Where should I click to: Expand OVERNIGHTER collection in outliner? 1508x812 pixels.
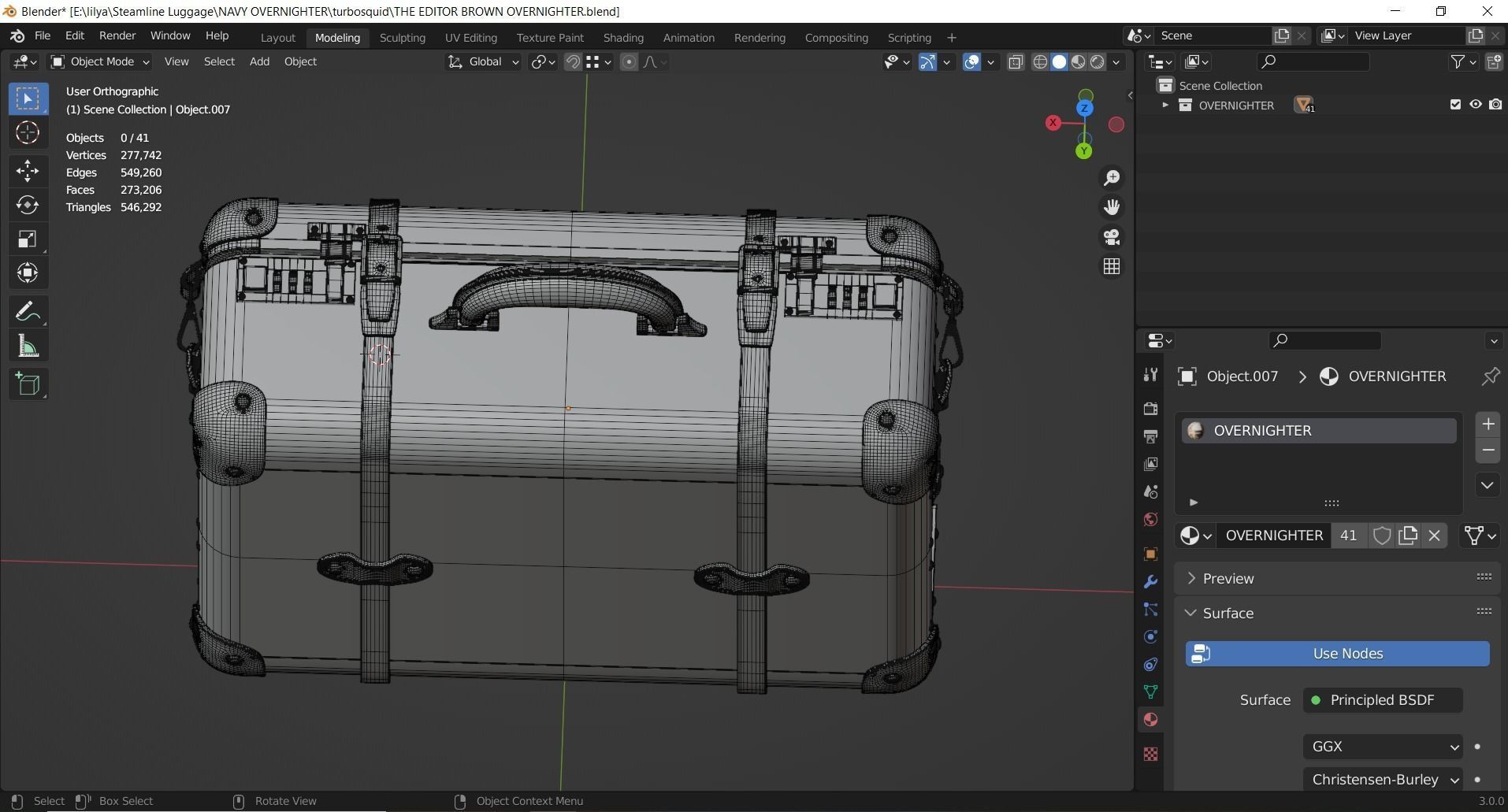tap(1165, 105)
